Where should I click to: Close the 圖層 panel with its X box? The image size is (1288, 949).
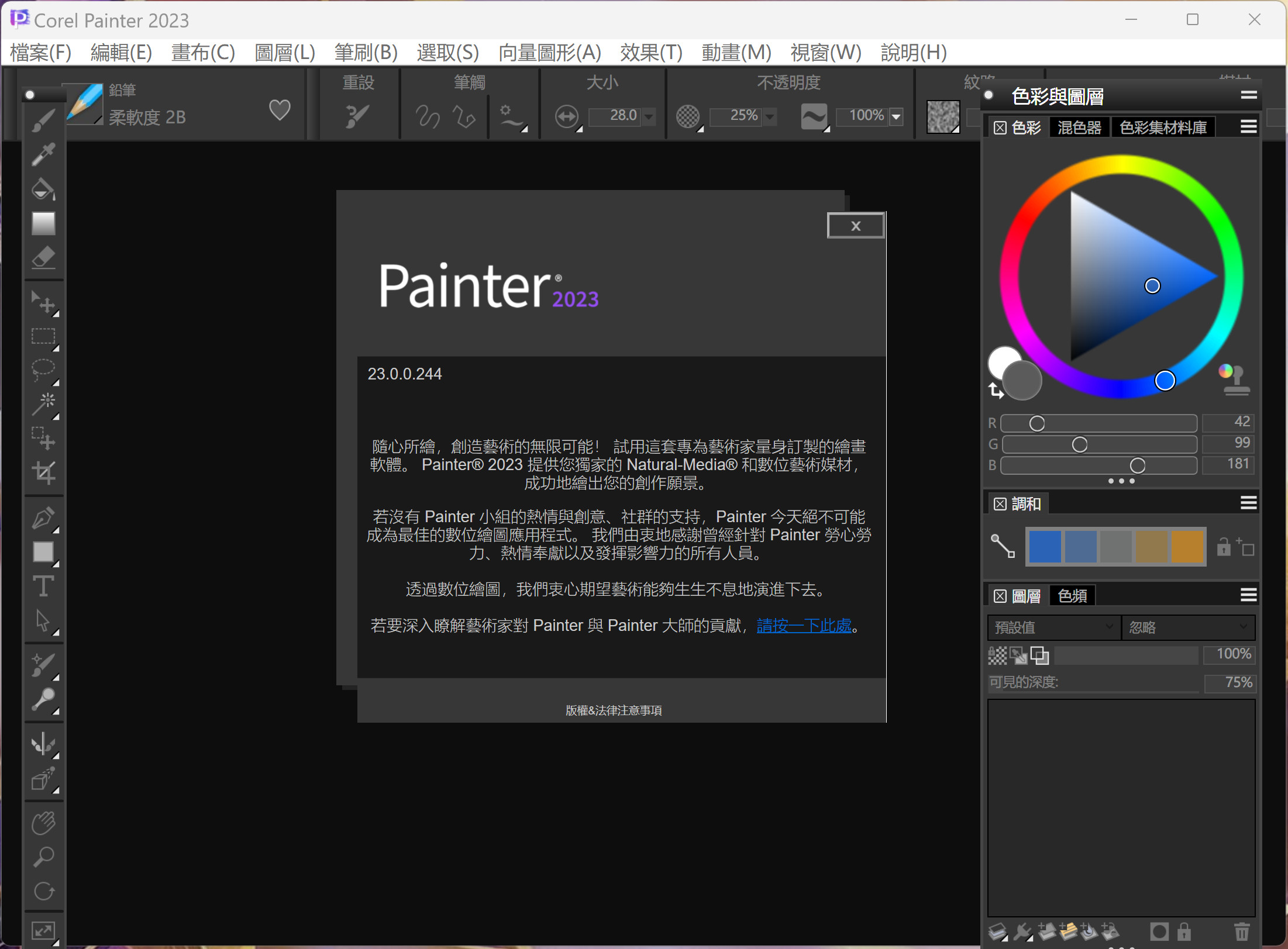coord(1000,596)
